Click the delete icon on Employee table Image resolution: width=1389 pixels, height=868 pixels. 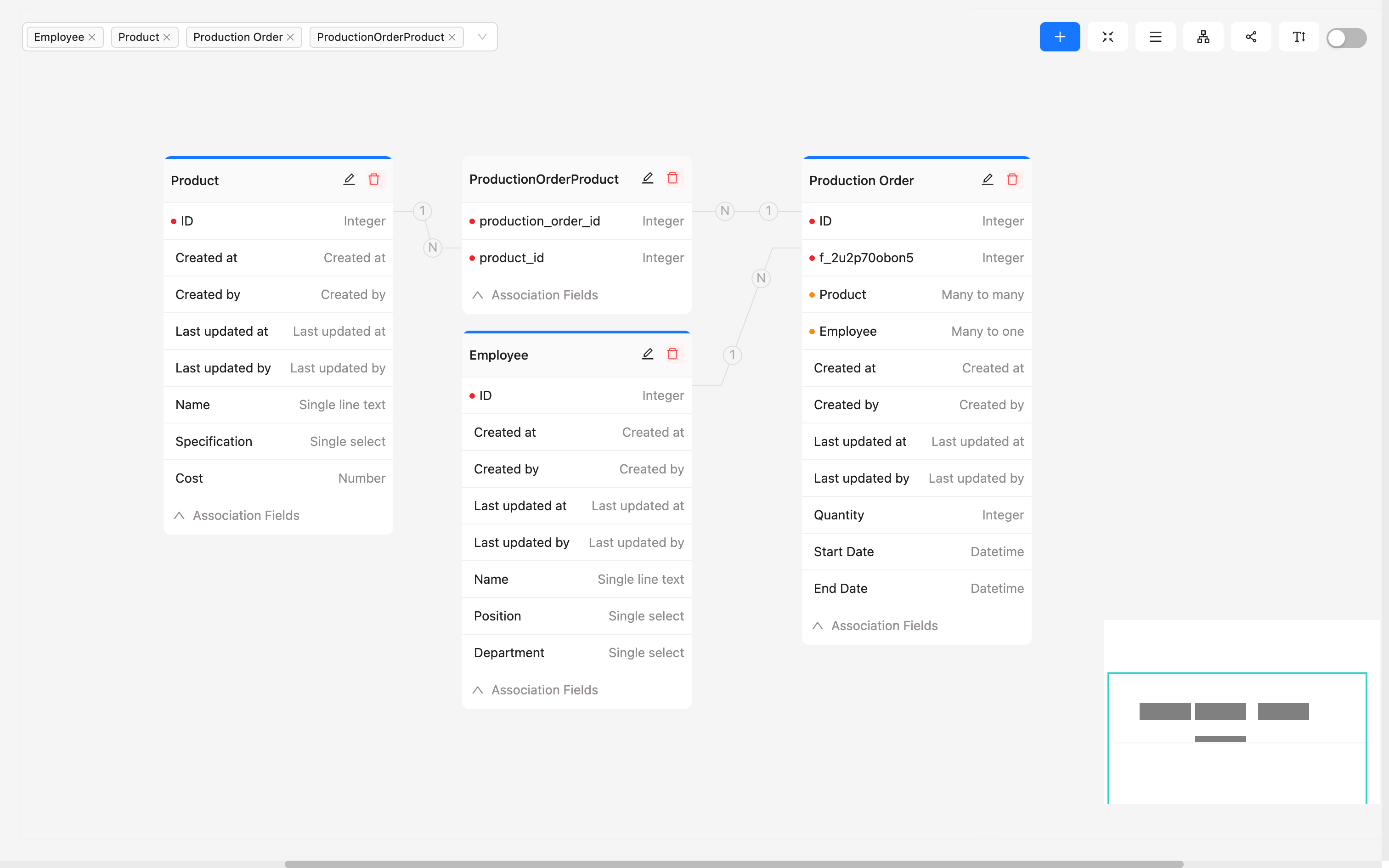[x=672, y=354]
